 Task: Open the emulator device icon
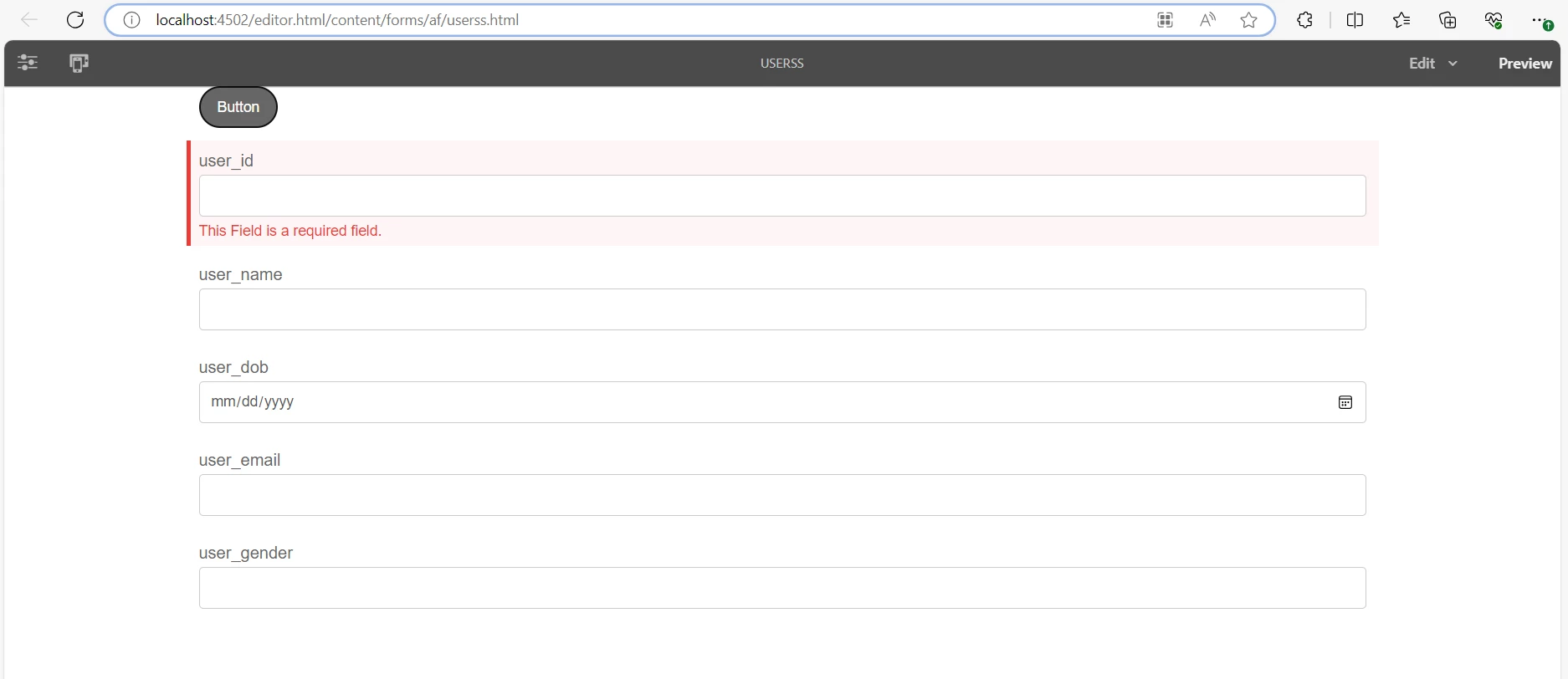(x=79, y=63)
